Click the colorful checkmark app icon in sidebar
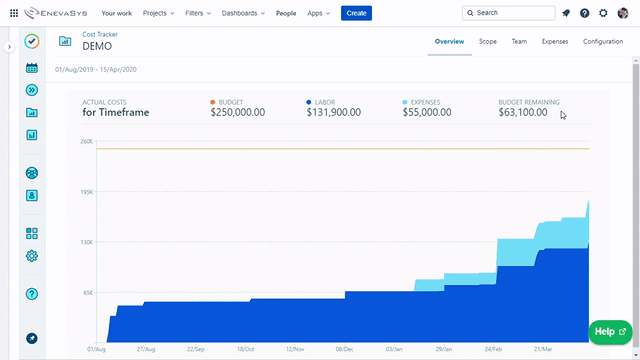The image size is (640, 360). [x=32, y=41]
